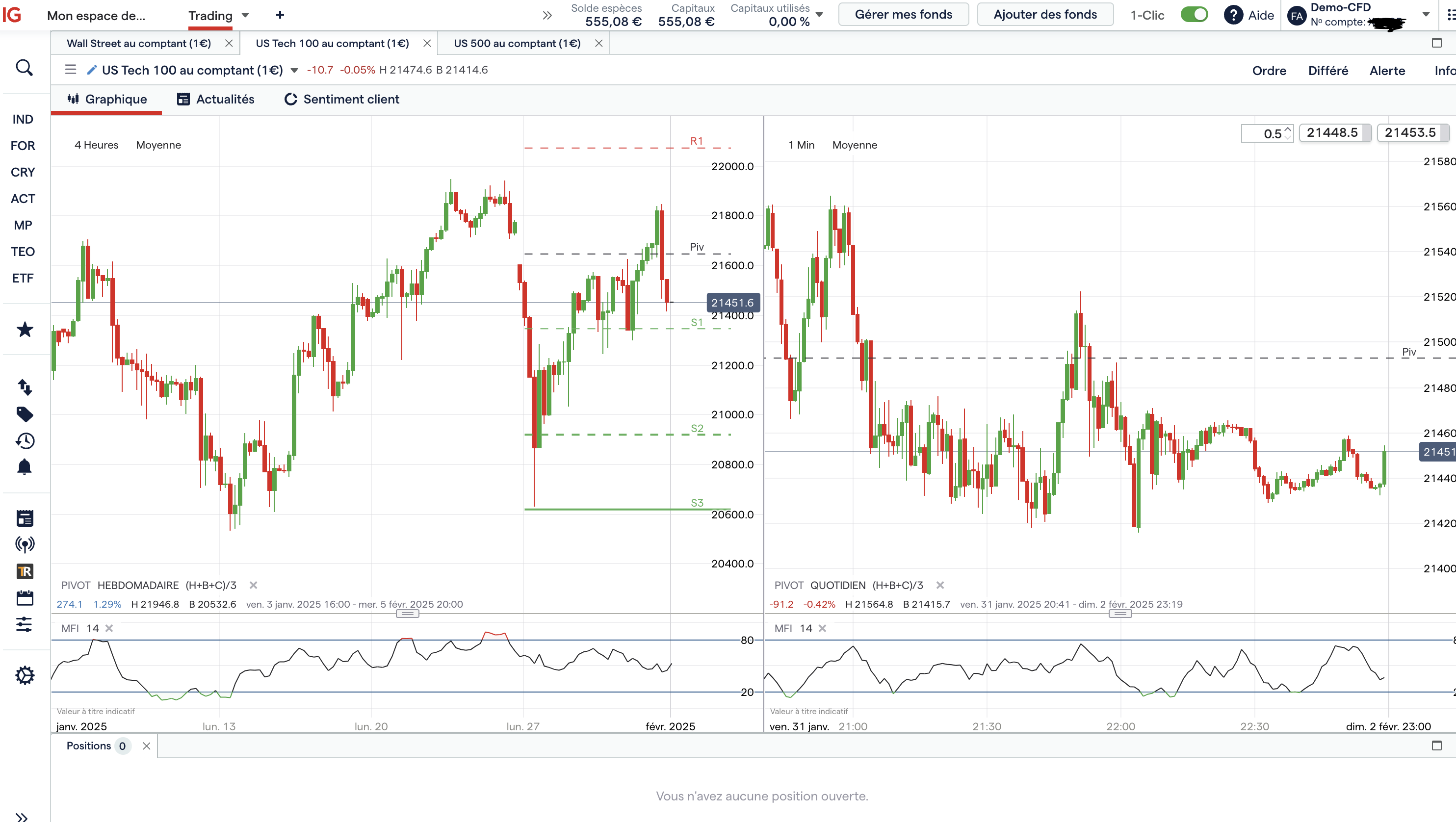Open the economic calendar icon

point(25,598)
